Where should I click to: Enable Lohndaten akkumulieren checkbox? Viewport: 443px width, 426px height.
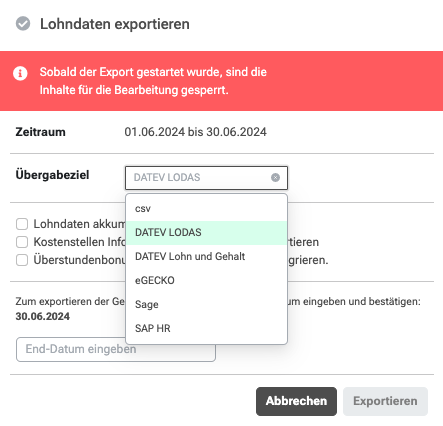(x=22, y=224)
